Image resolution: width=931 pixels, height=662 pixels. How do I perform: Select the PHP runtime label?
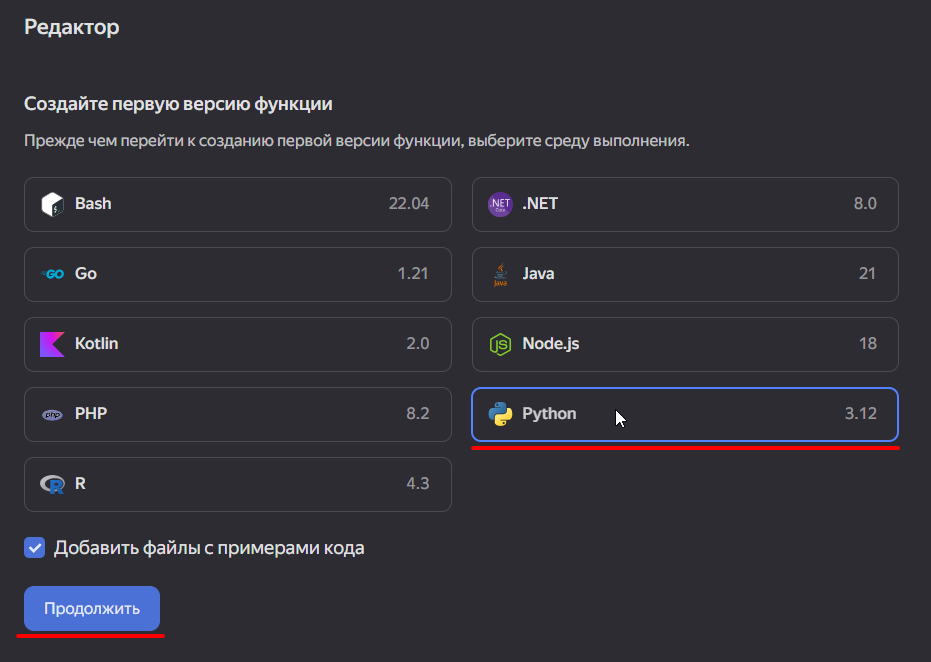click(91, 414)
